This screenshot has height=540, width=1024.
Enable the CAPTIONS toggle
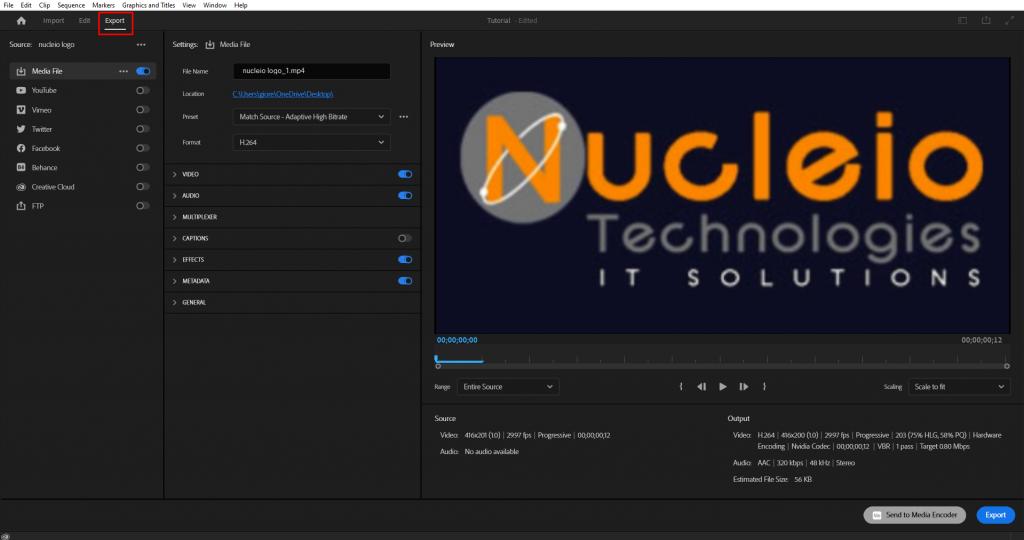[x=405, y=238]
